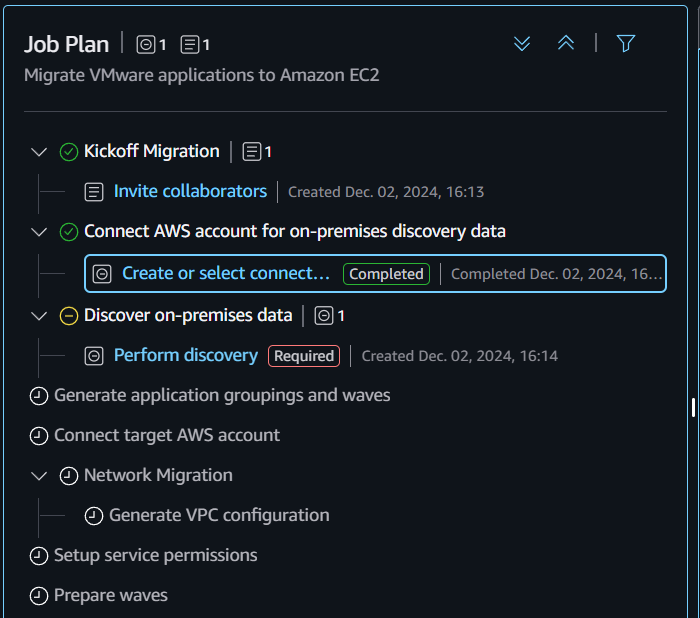Viewport: 700px width, 618px height.
Task: Open the filter funnel icon
Action: [x=626, y=43]
